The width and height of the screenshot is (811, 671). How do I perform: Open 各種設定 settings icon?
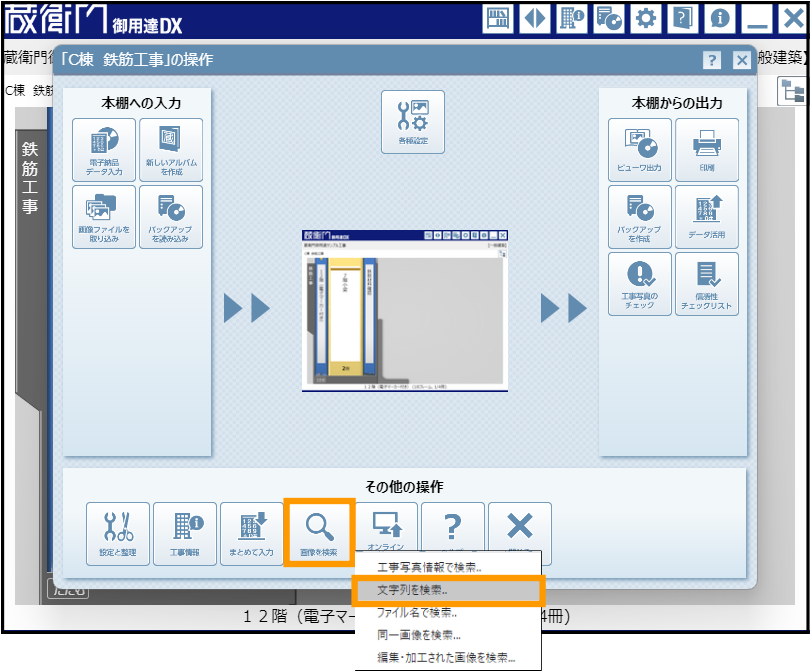[412, 122]
